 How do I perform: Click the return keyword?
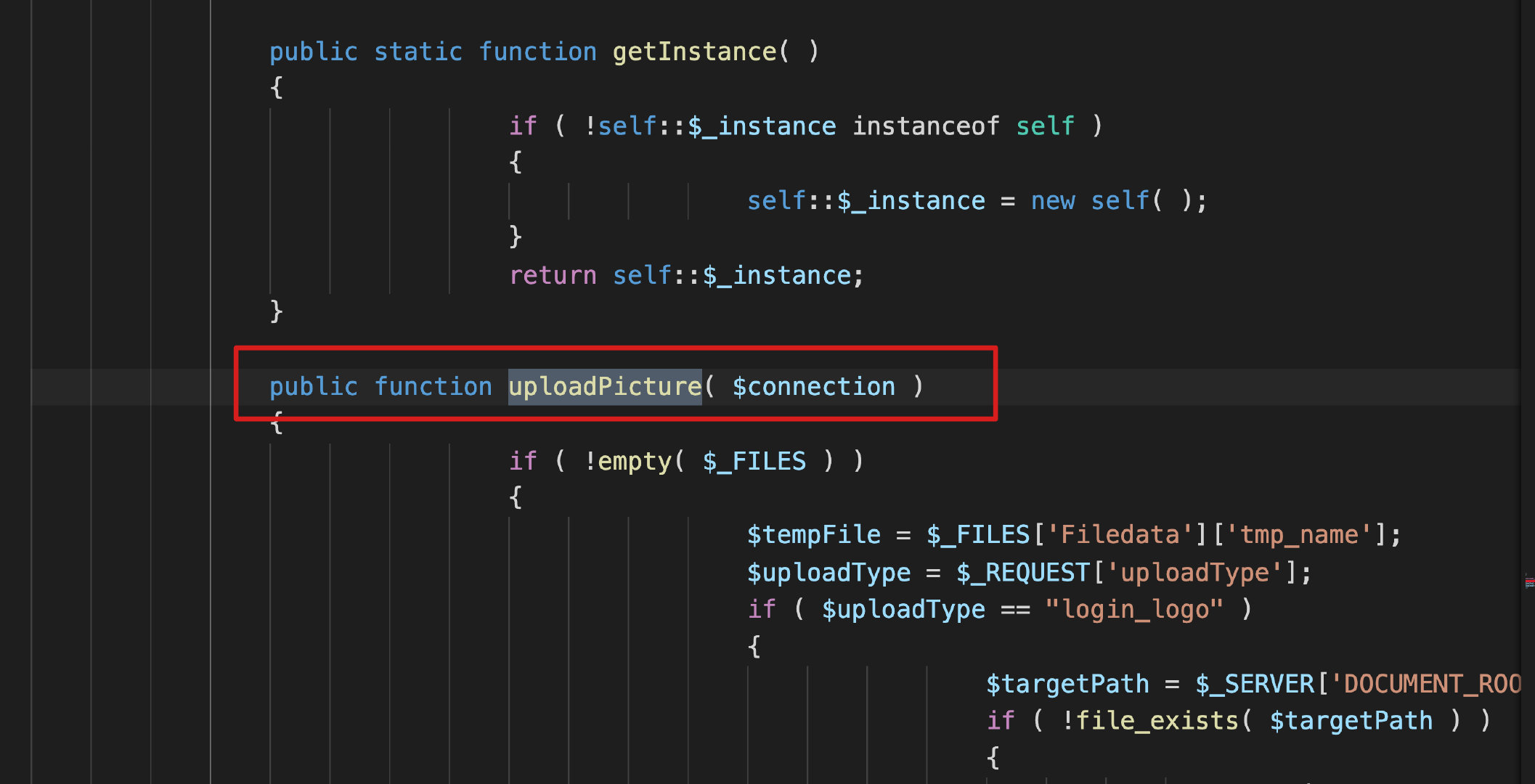tap(553, 276)
